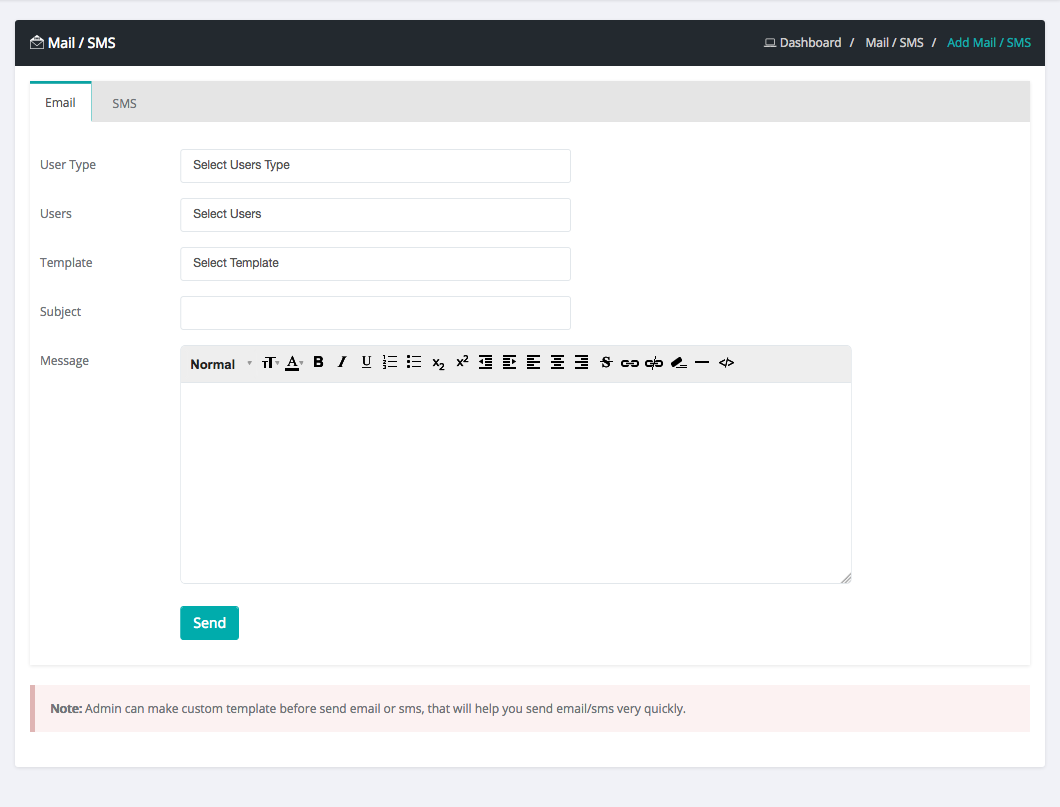The width and height of the screenshot is (1060, 807).
Task: Click the insert link icon
Action: pos(630,363)
